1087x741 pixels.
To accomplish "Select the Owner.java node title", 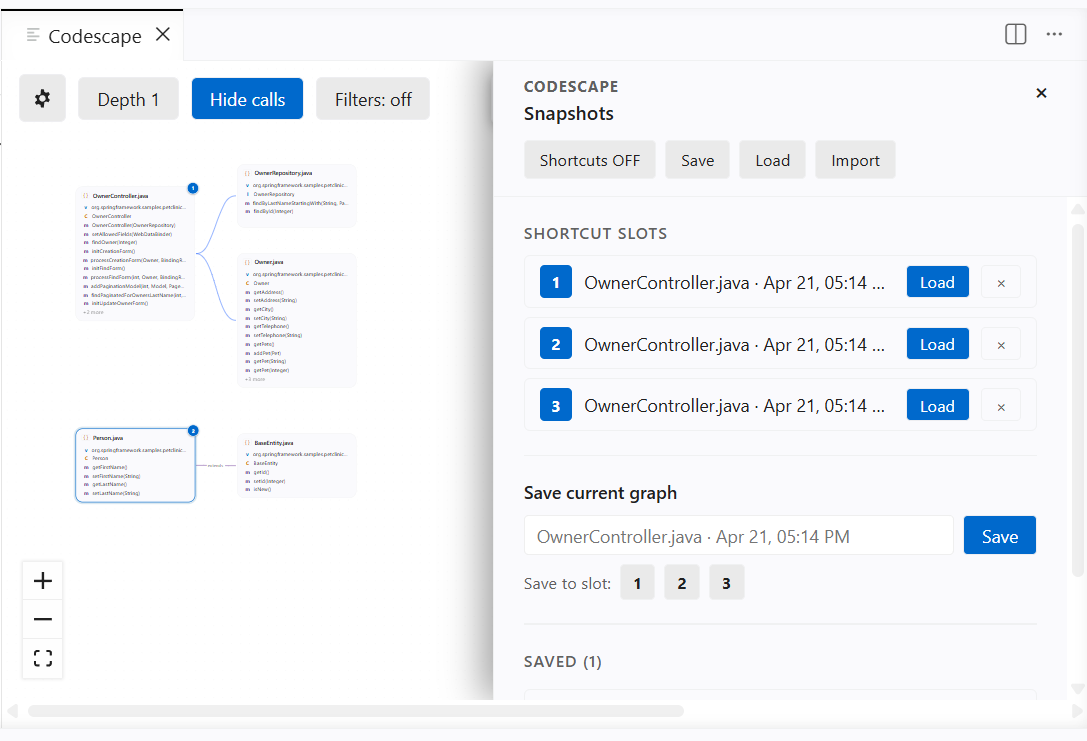I will pyautogui.click(x=268, y=263).
